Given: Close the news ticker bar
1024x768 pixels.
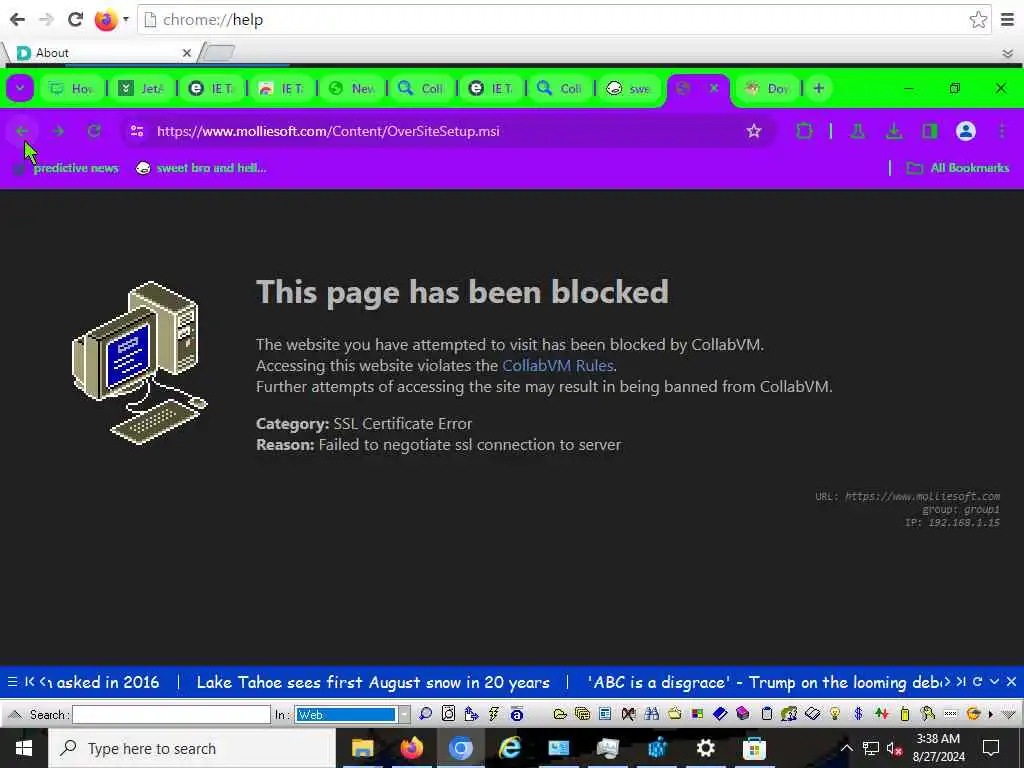Looking at the screenshot, I should coord(1011,682).
